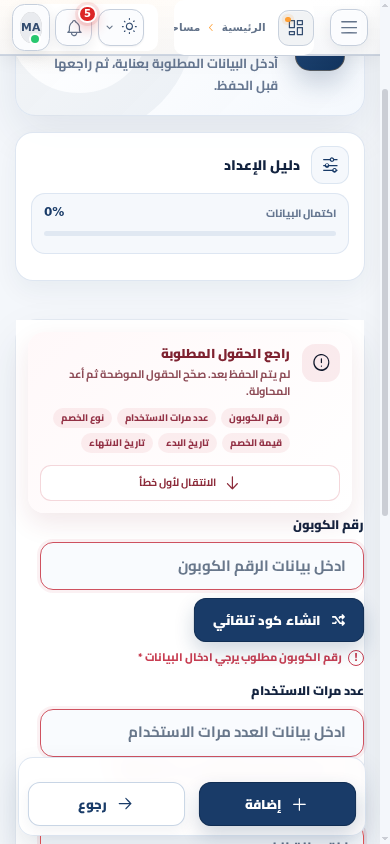Click the إضافة add button
This screenshot has width=390, height=844.
click(277, 804)
